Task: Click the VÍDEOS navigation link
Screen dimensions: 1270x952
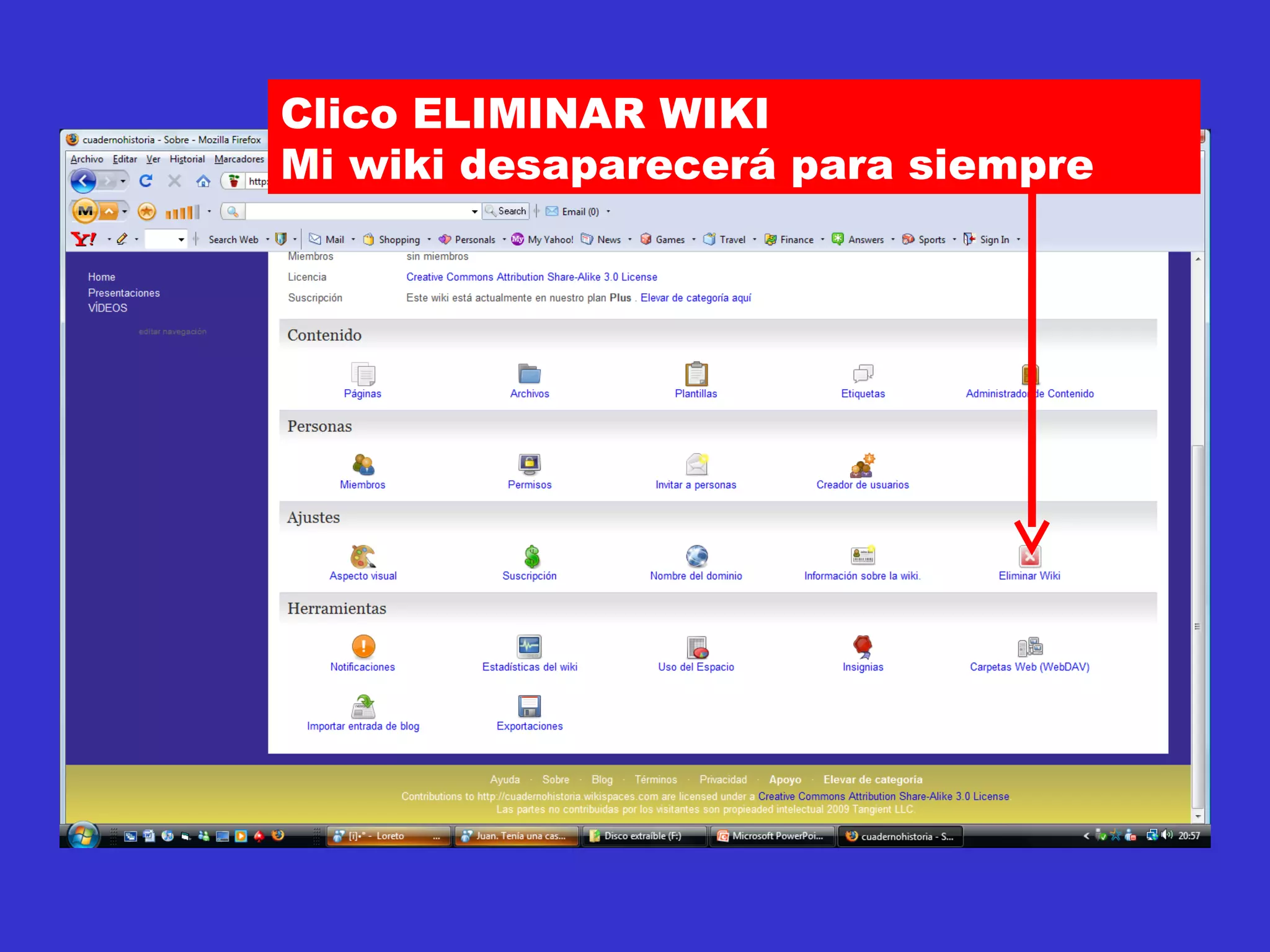Action: click(x=107, y=308)
